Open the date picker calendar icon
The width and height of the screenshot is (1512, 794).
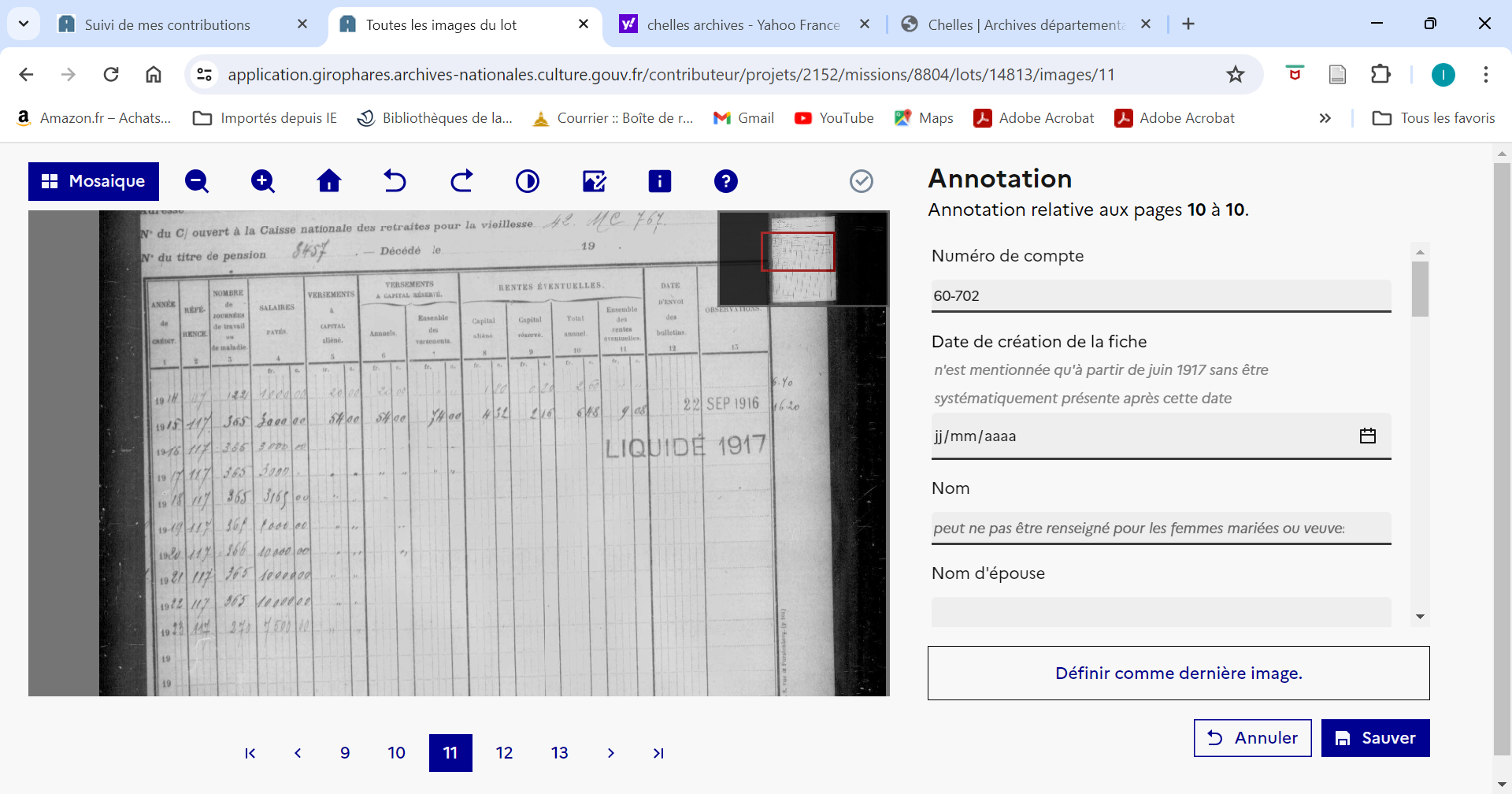(x=1368, y=436)
